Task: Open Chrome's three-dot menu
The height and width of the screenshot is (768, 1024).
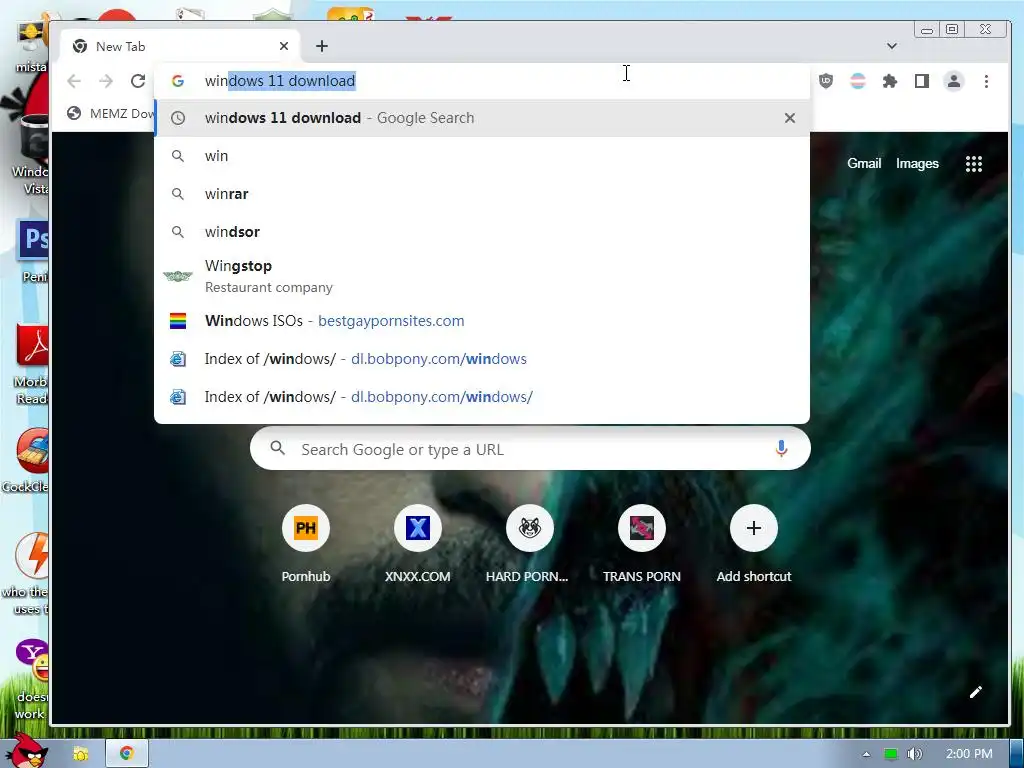Action: click(x=986, y=81)
